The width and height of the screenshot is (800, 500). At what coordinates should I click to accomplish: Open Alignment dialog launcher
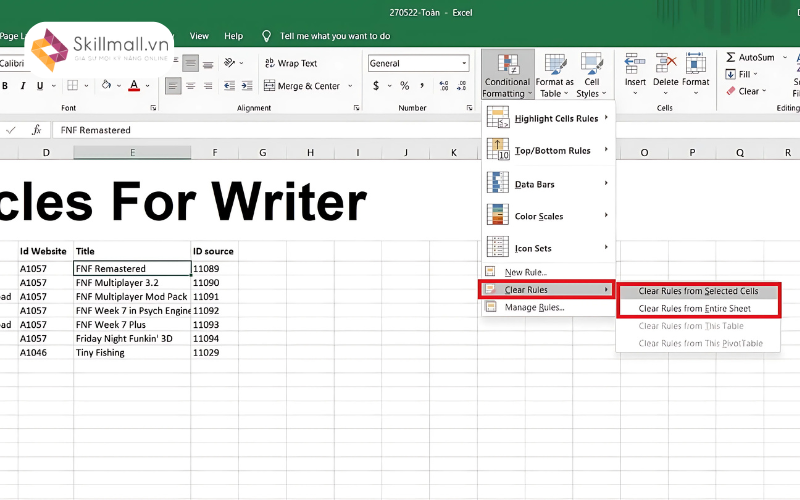(356, 108)
